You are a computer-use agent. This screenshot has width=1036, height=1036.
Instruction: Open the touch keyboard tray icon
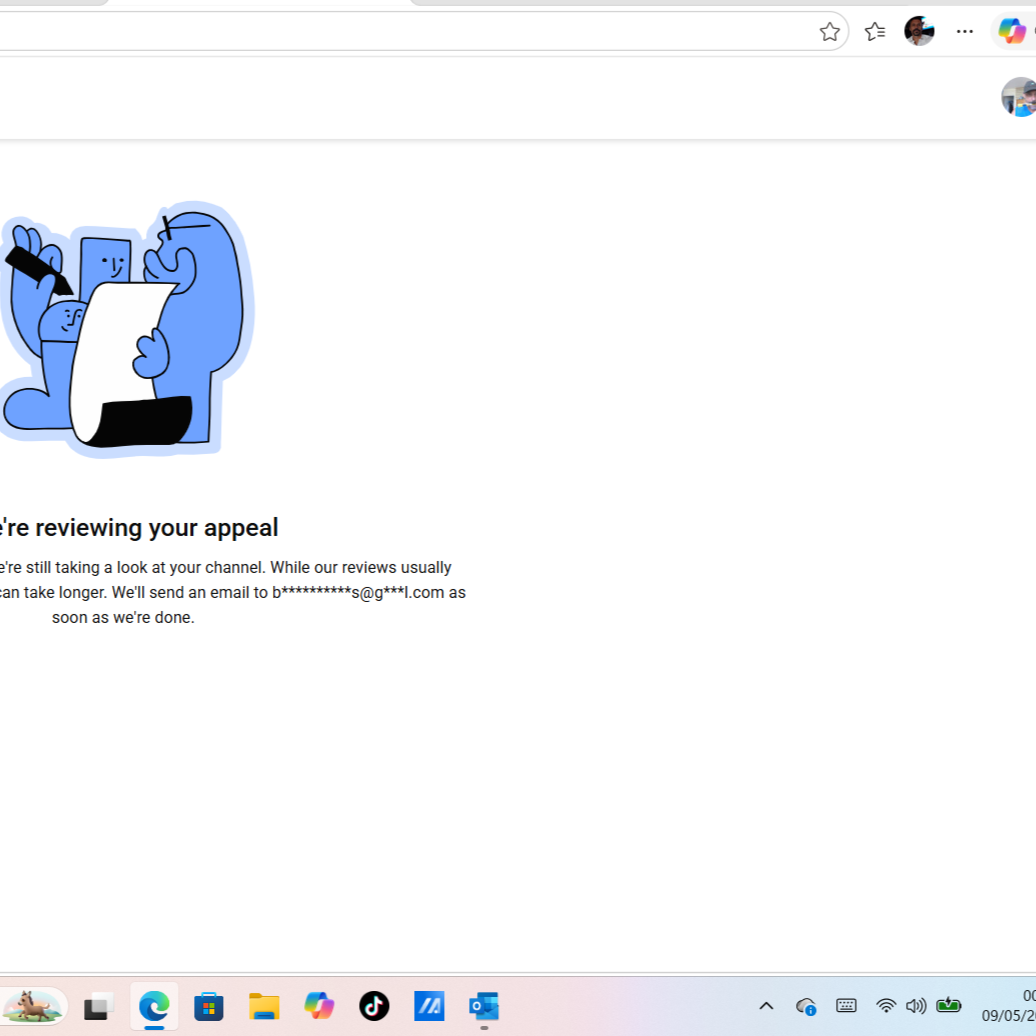point(846,1006)
